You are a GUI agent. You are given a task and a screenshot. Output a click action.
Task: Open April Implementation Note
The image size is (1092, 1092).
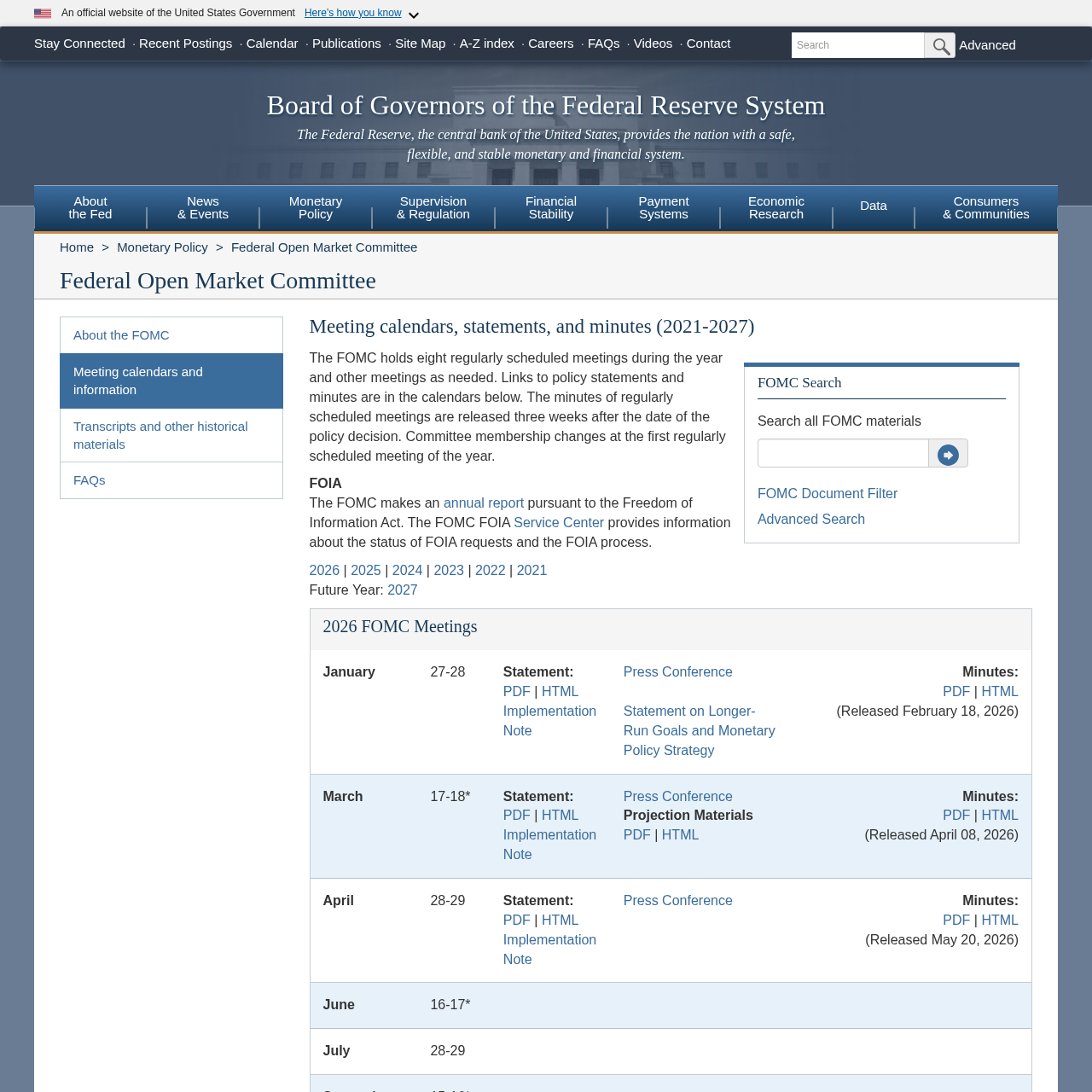tap(549, 950)
